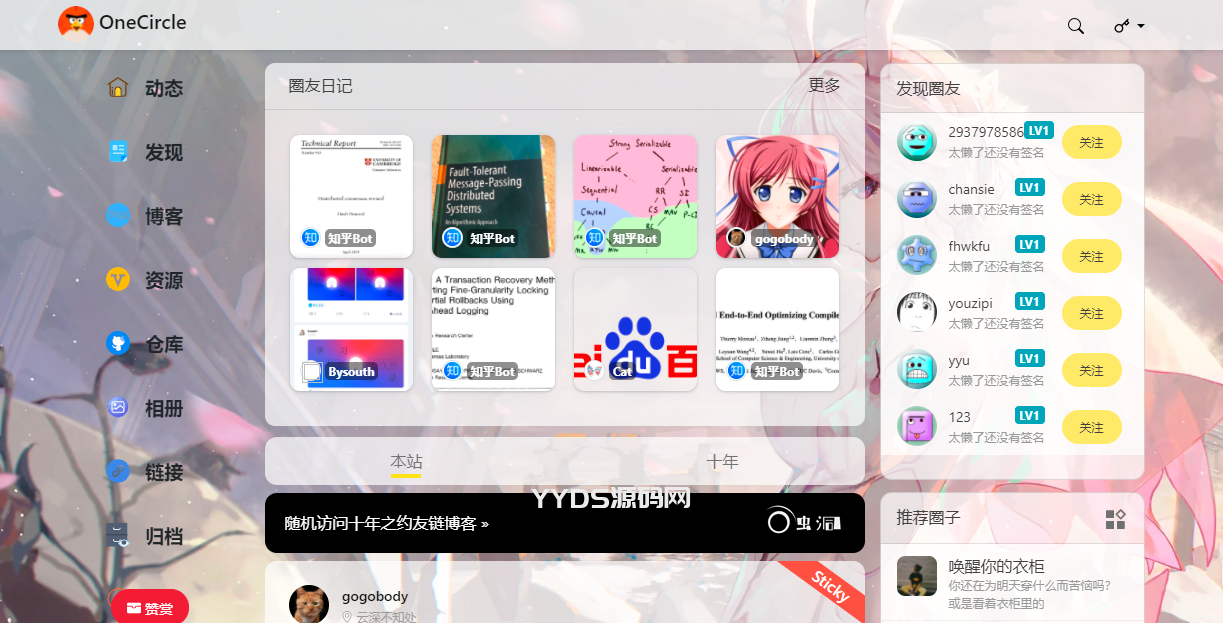Open the search magnifier icon

[1076, 26]
